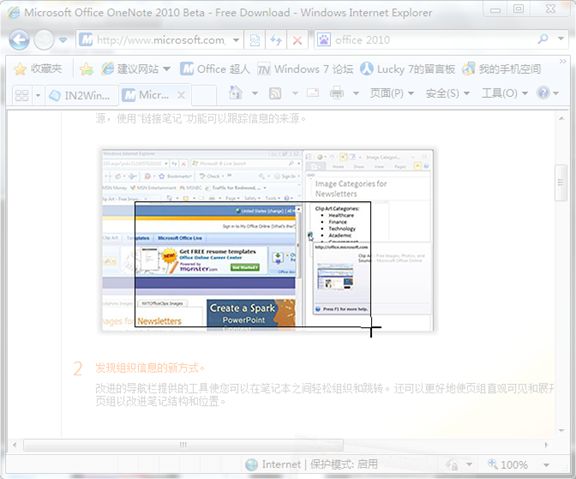Screen dimensions: 576x479
Task: Open the tab list dropdown arrow
Action: [x=38, y=96]
